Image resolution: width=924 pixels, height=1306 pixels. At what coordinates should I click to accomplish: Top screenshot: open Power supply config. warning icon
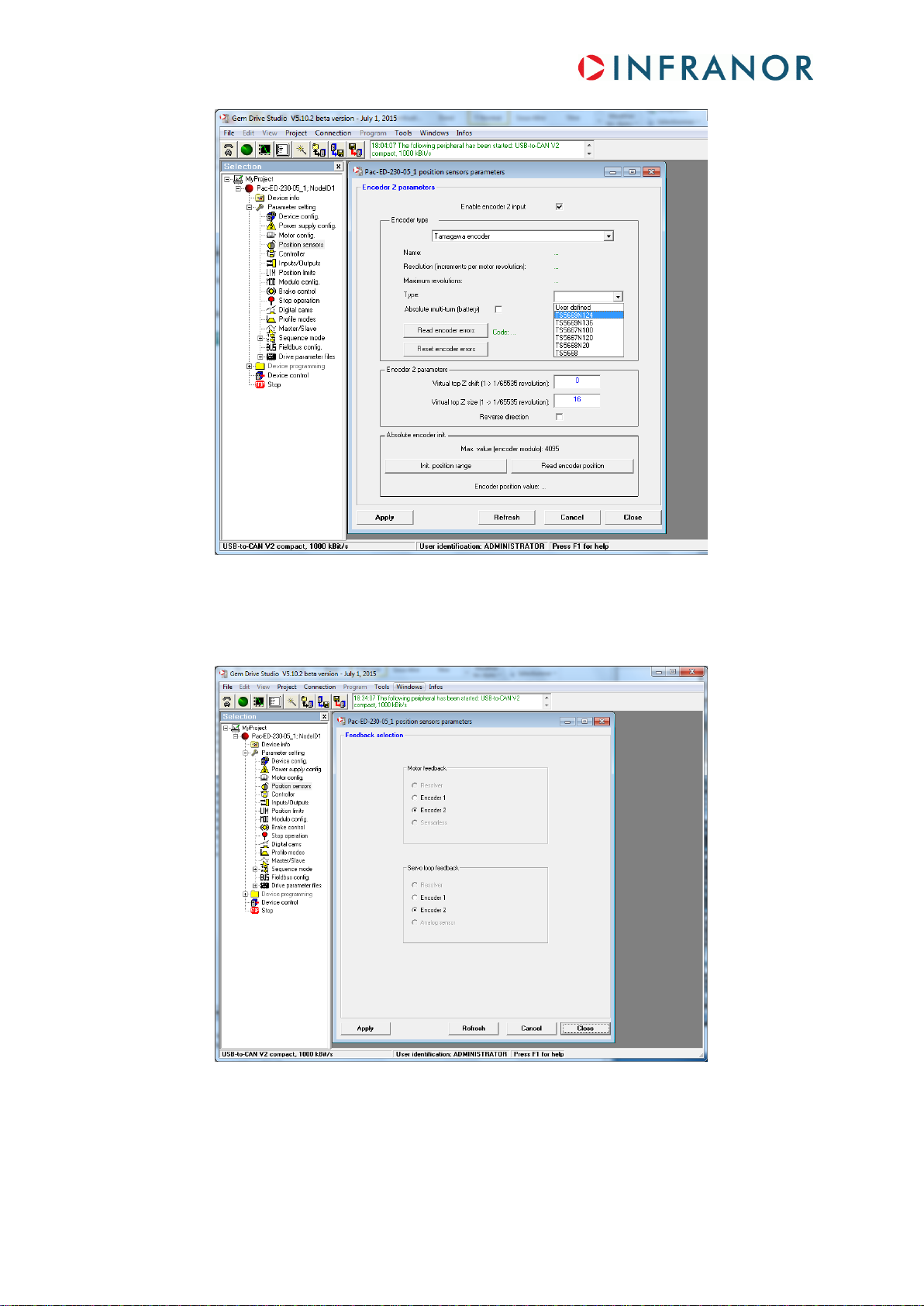[271, 226]
